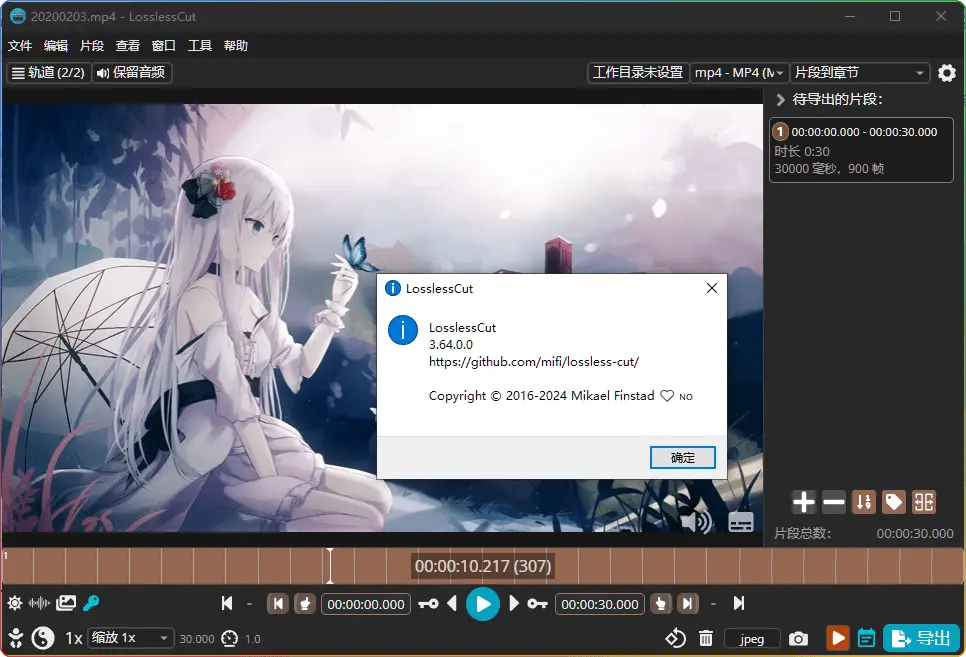Open the 查看 menu
The image size is (966, 657).
coord(128,46)
